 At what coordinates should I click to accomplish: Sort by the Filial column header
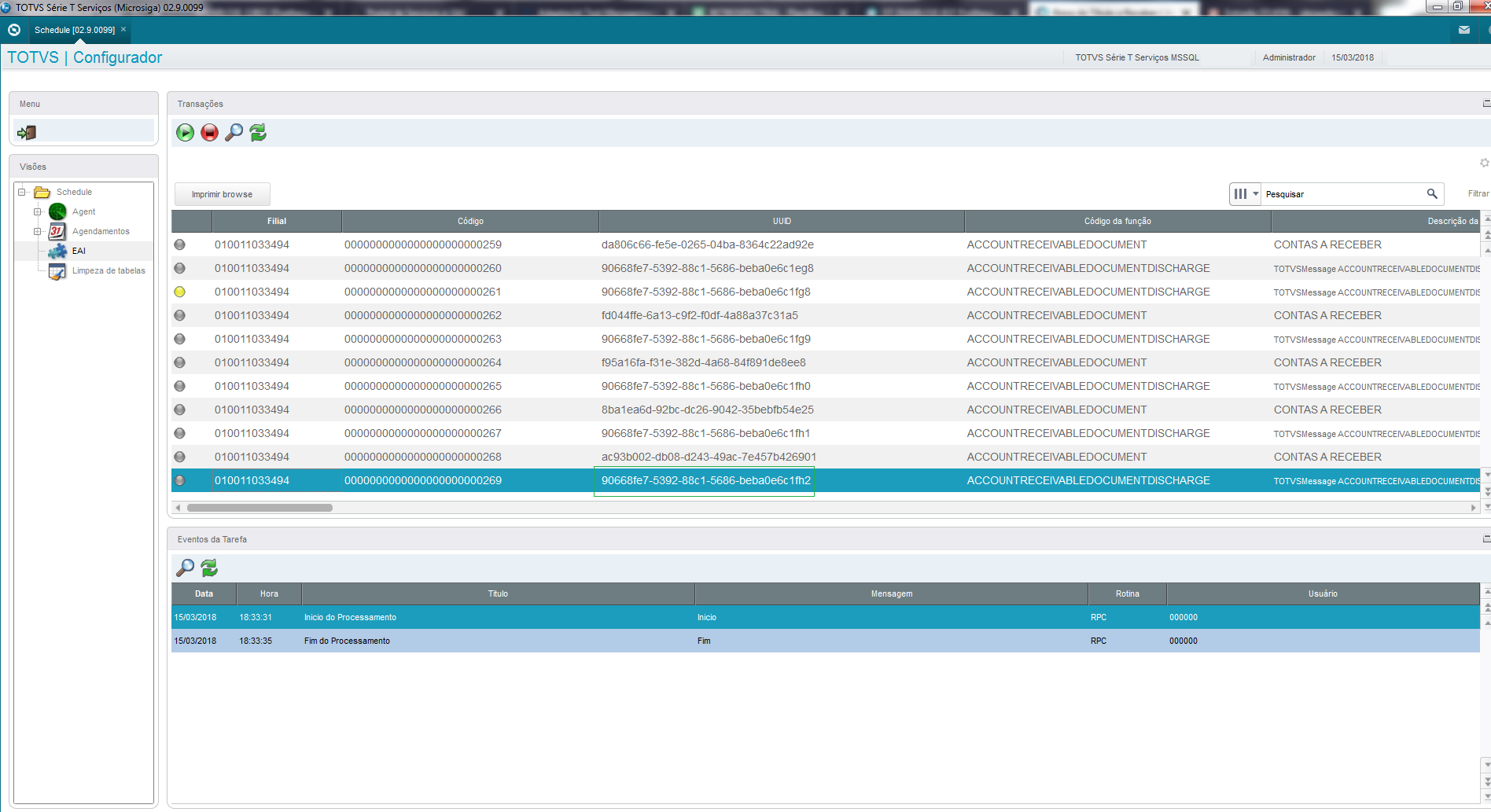277,221
